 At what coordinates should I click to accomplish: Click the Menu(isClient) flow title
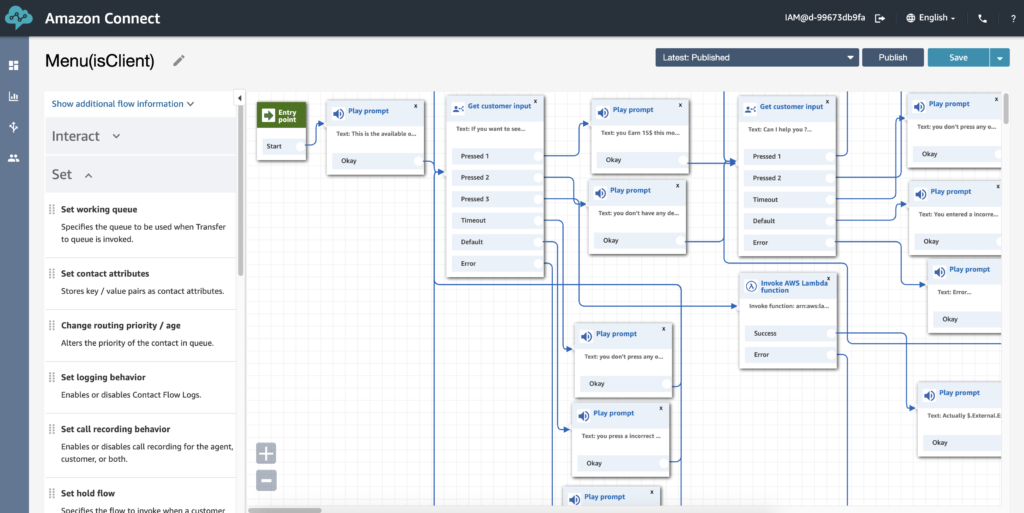point(100,61)
